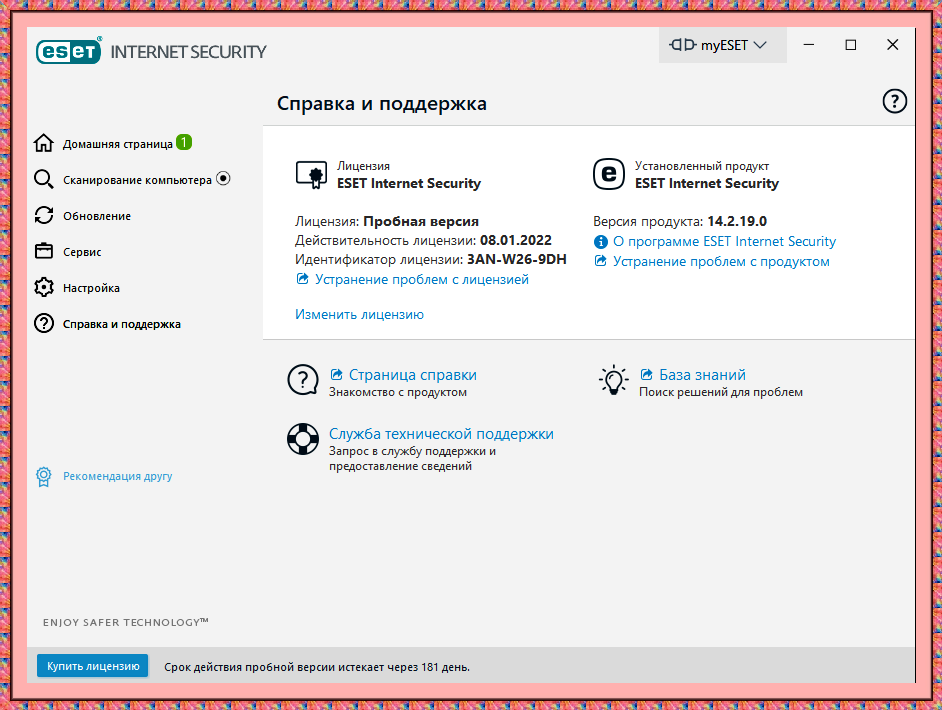Click the green notification badge on Домашняя страница

[x=184, y=142]
